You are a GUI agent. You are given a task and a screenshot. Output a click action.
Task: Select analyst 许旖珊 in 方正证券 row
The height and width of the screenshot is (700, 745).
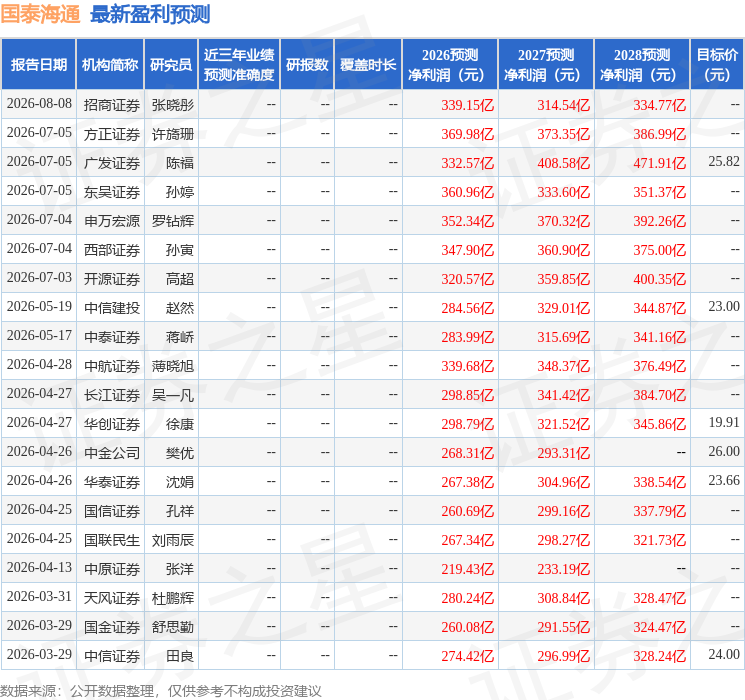172,134
